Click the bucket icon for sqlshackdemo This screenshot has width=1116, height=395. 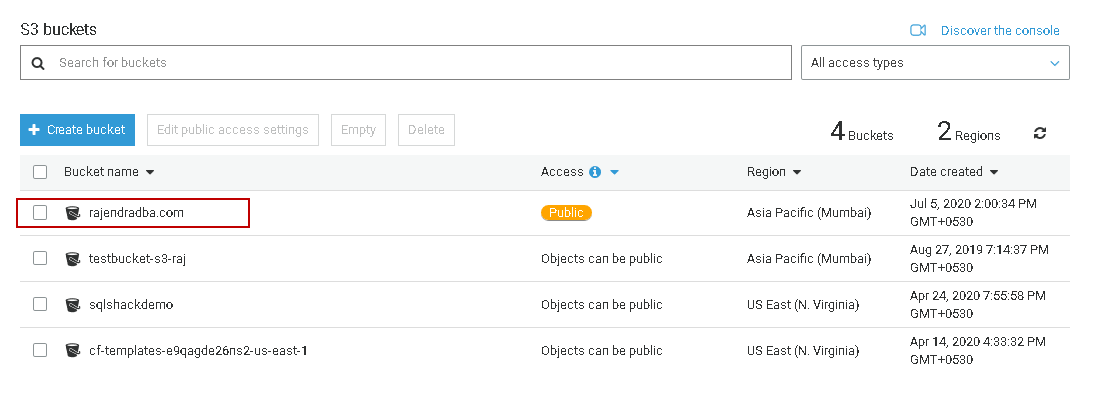coord(73,305)
